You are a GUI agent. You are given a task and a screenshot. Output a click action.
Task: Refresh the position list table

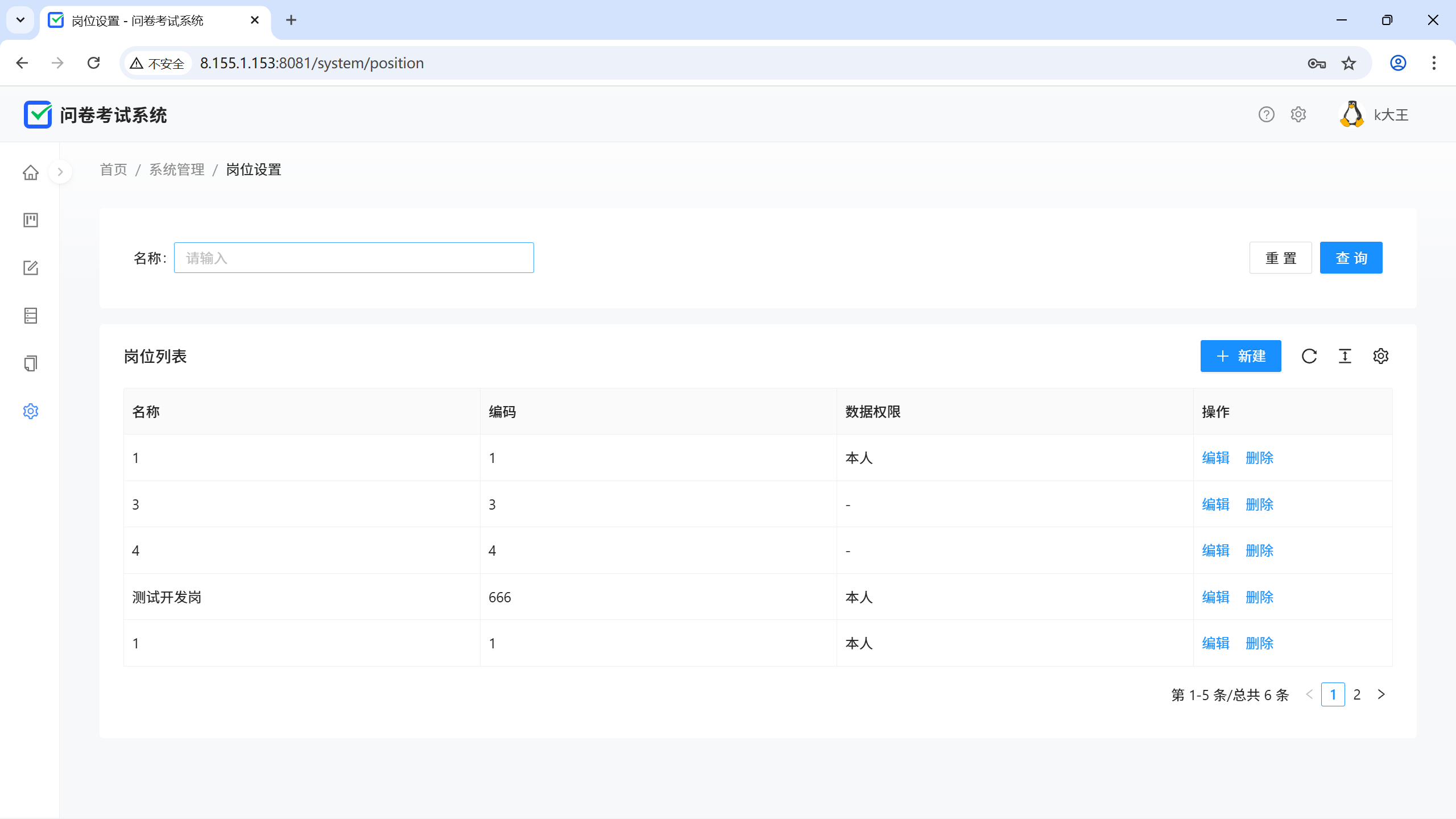1309,356
